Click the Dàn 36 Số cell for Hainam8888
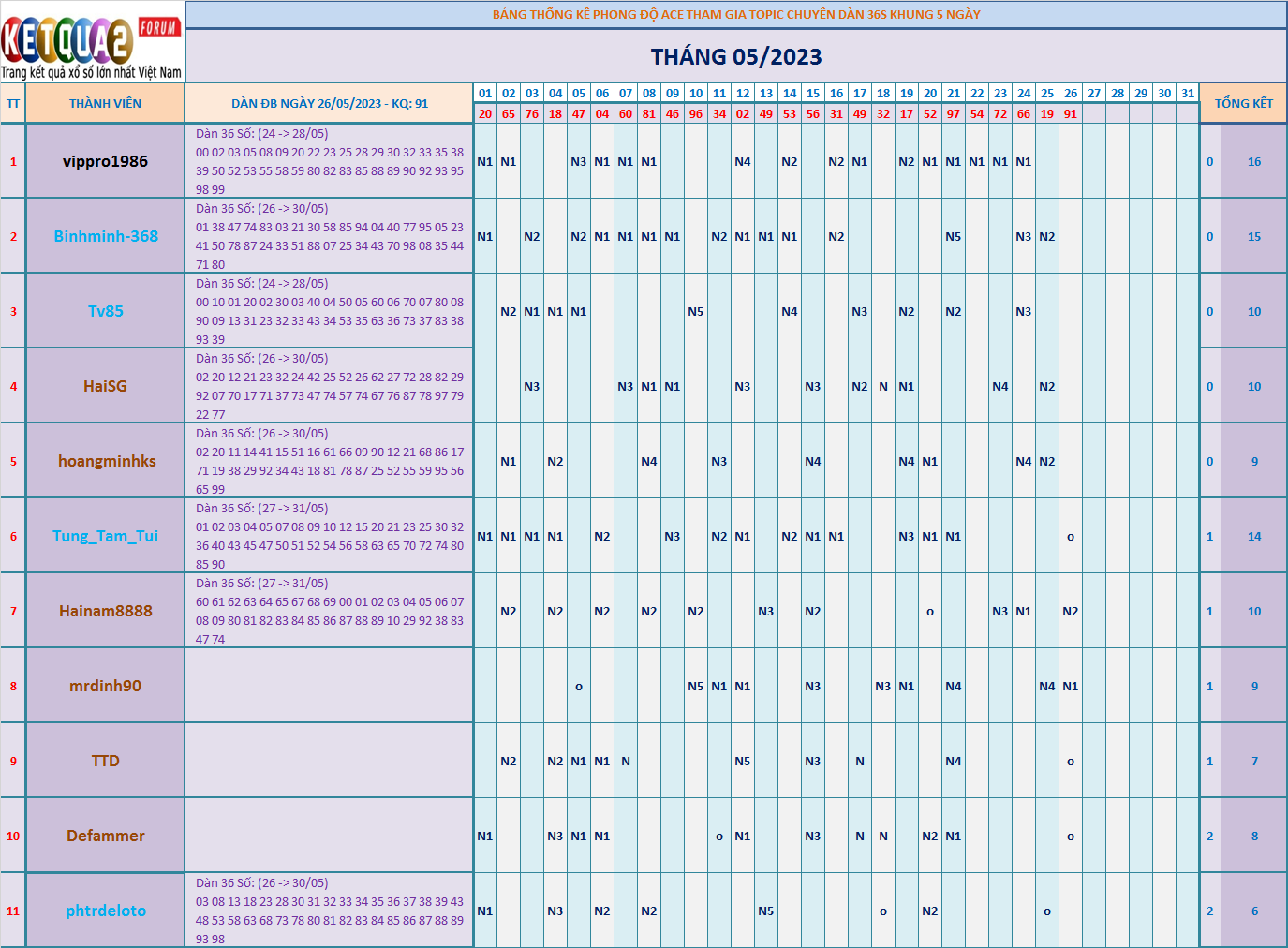 pos(330,611)
